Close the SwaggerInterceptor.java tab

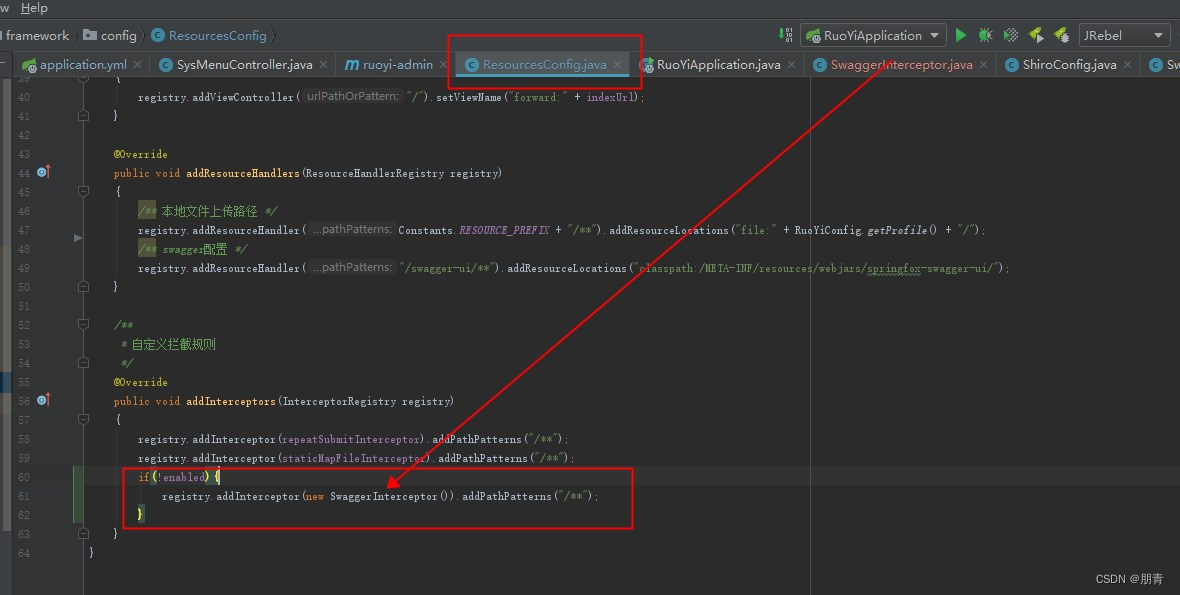tap(984, 65)
